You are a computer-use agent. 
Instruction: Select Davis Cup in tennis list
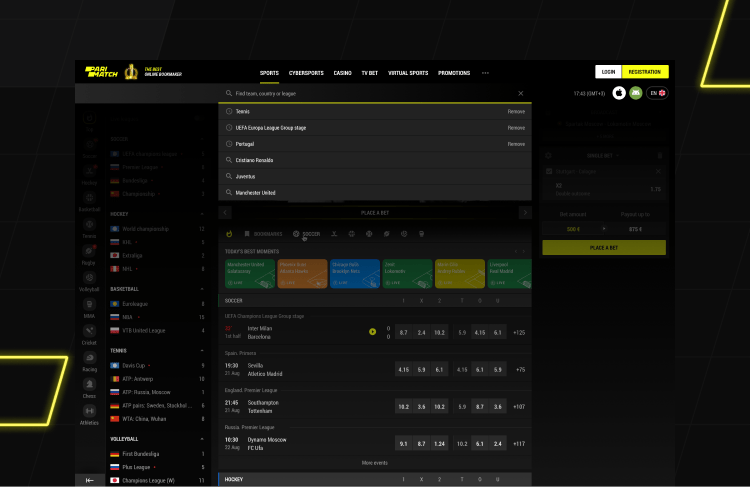pos(135,365)
